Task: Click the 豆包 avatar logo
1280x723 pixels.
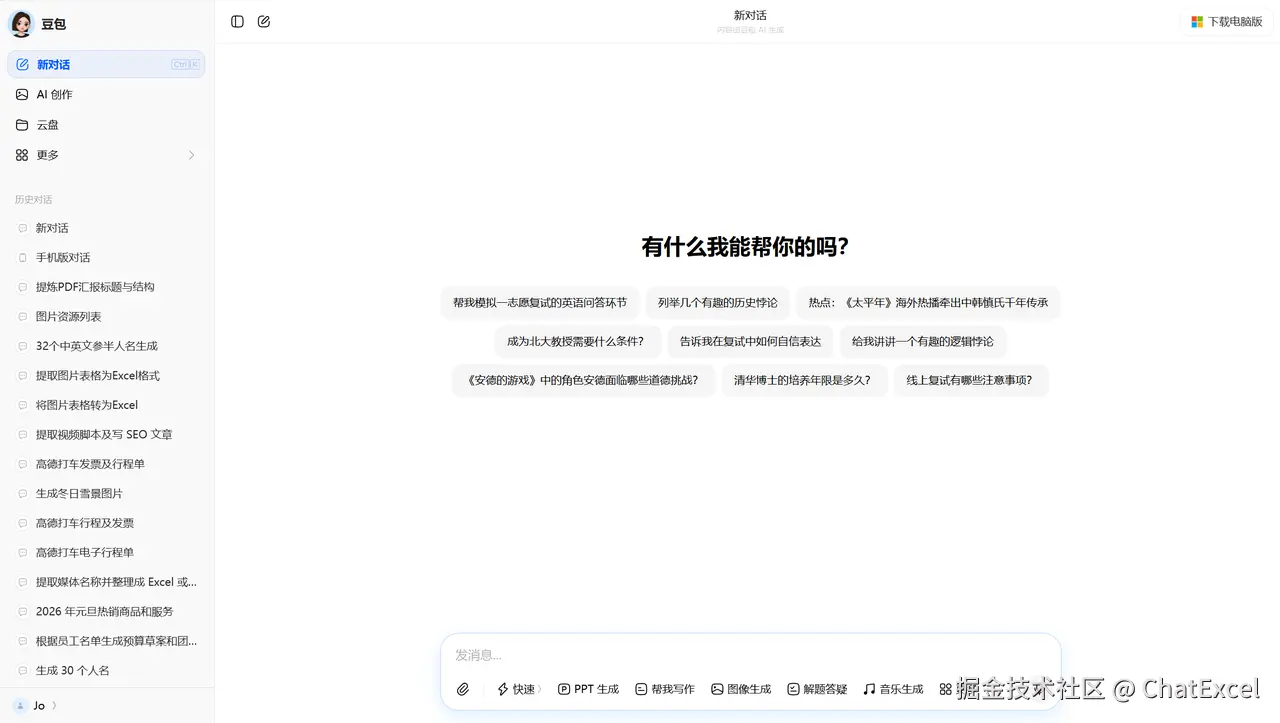Action: [x=21, y=24]
